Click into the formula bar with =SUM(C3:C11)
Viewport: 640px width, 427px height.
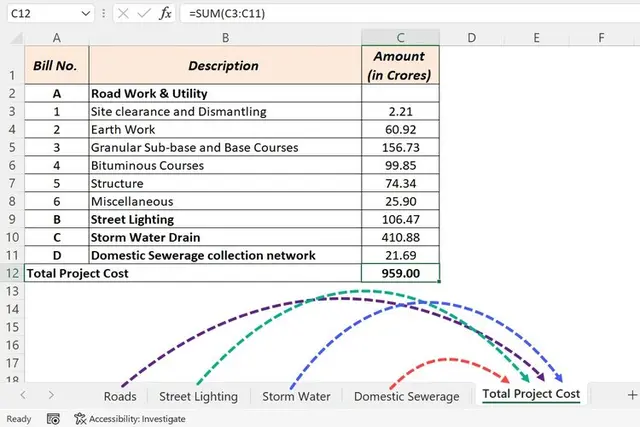(x=410, y=14)
